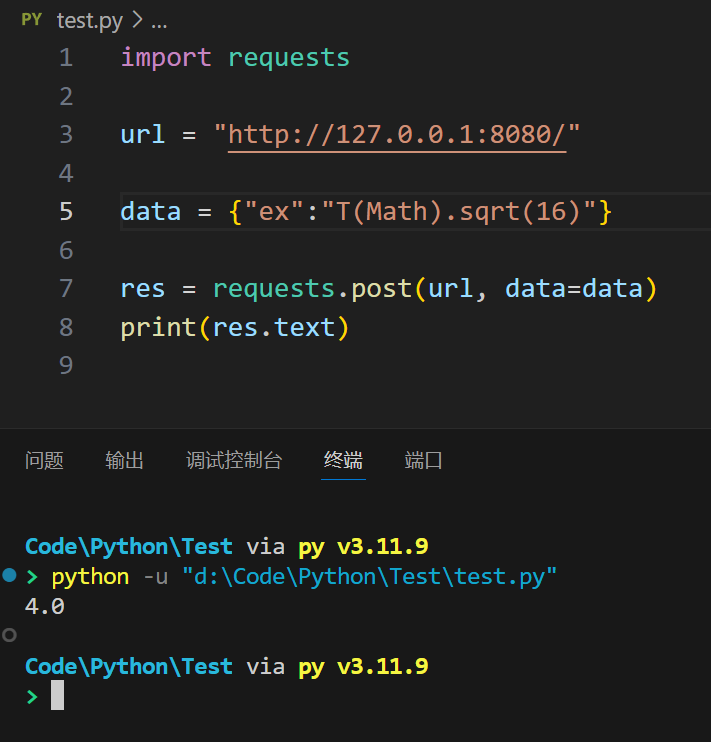This screenshot has width=711, height=742.
Task: Click the http://127.0.0.1:8080/ URL in the code
Action: coord(397,134)
